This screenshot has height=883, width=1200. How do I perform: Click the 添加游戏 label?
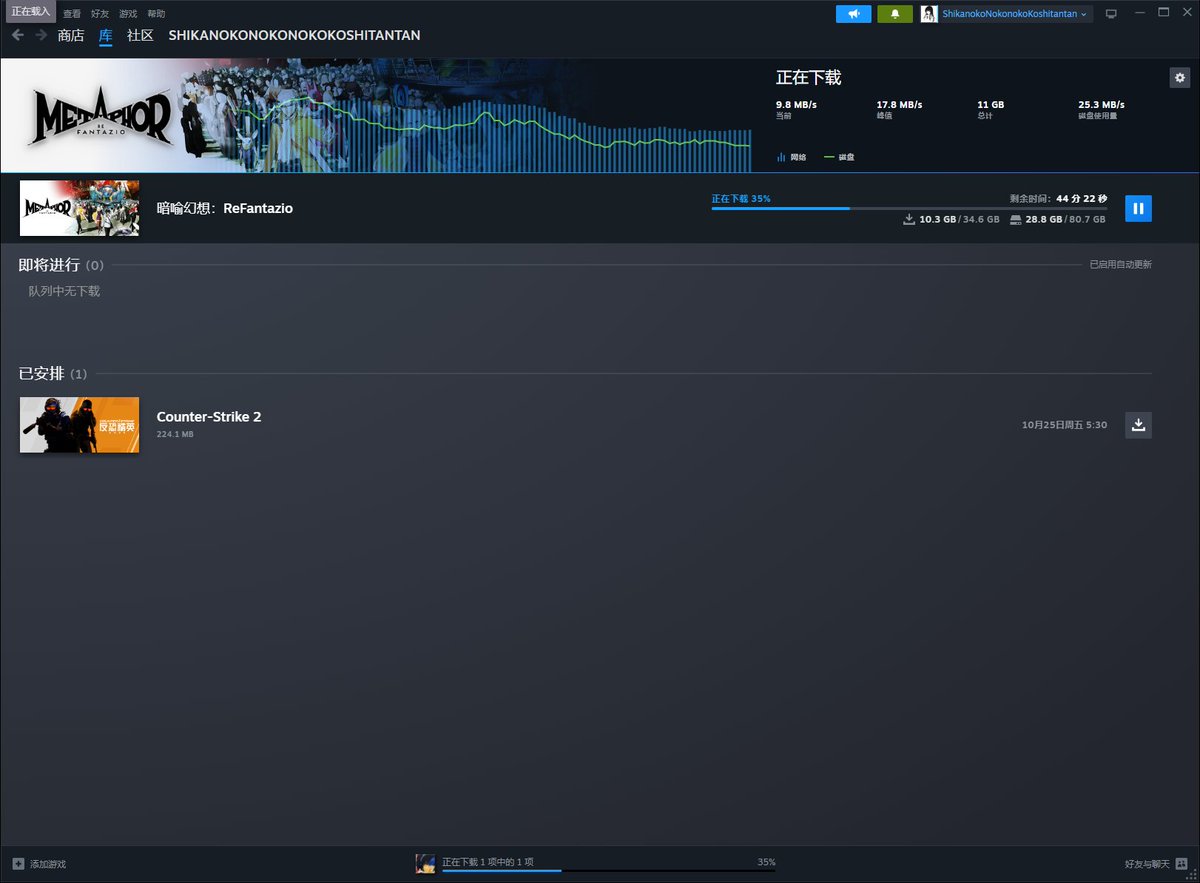click(x=48, y=864)
